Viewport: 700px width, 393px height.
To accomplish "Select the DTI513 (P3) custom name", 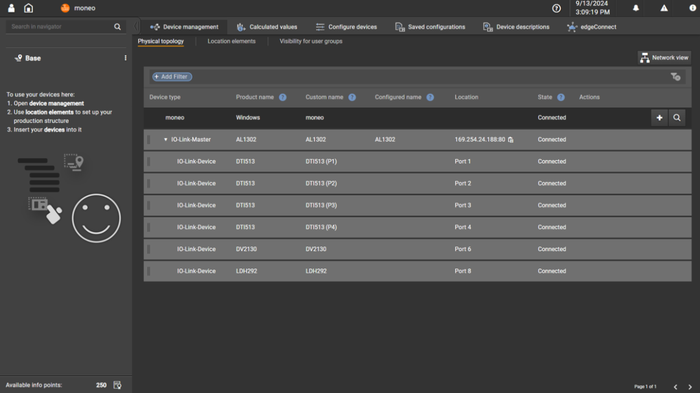I will 321,205.
